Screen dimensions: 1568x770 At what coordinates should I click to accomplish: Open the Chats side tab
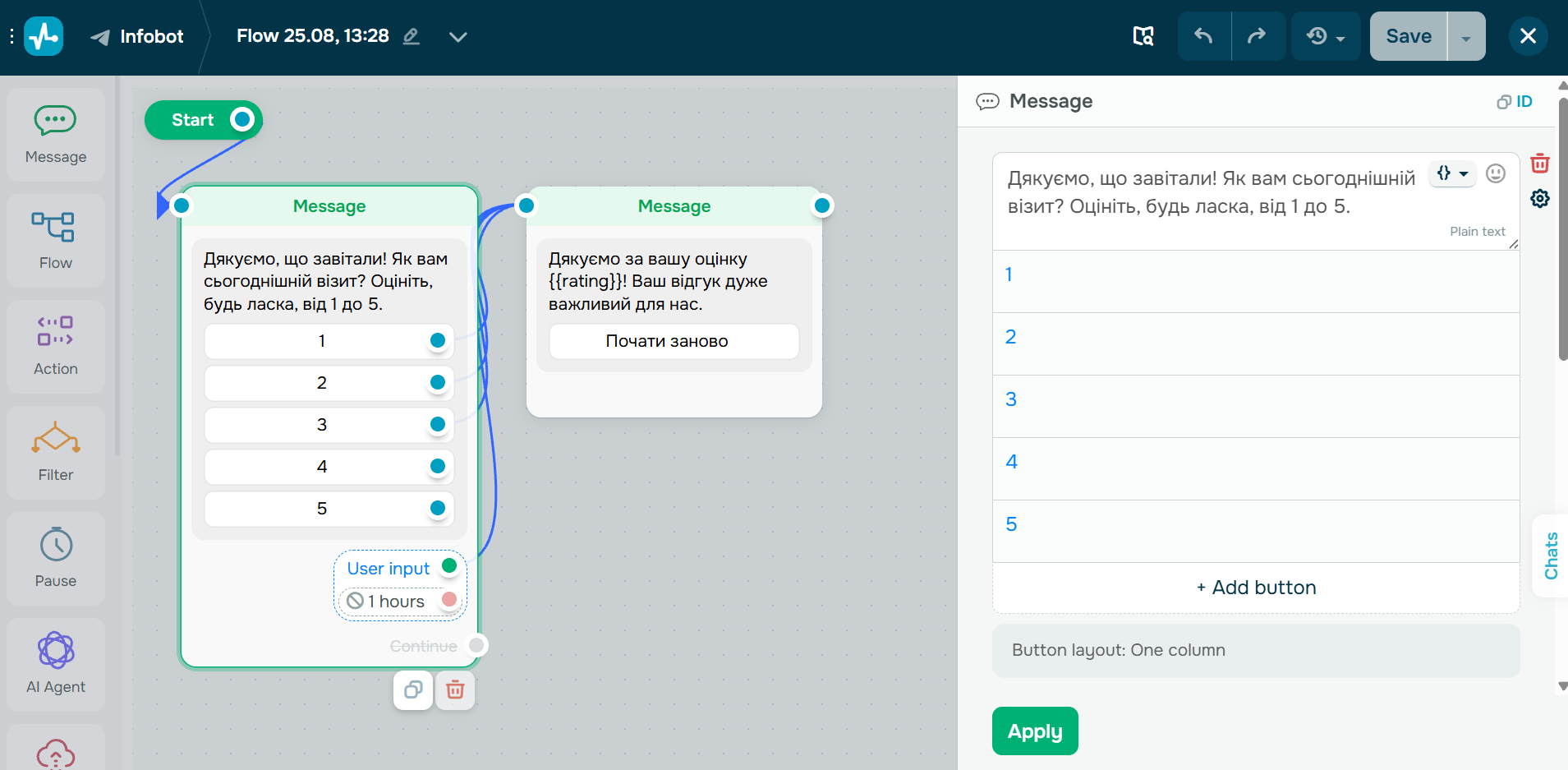tap(1551, 556)
